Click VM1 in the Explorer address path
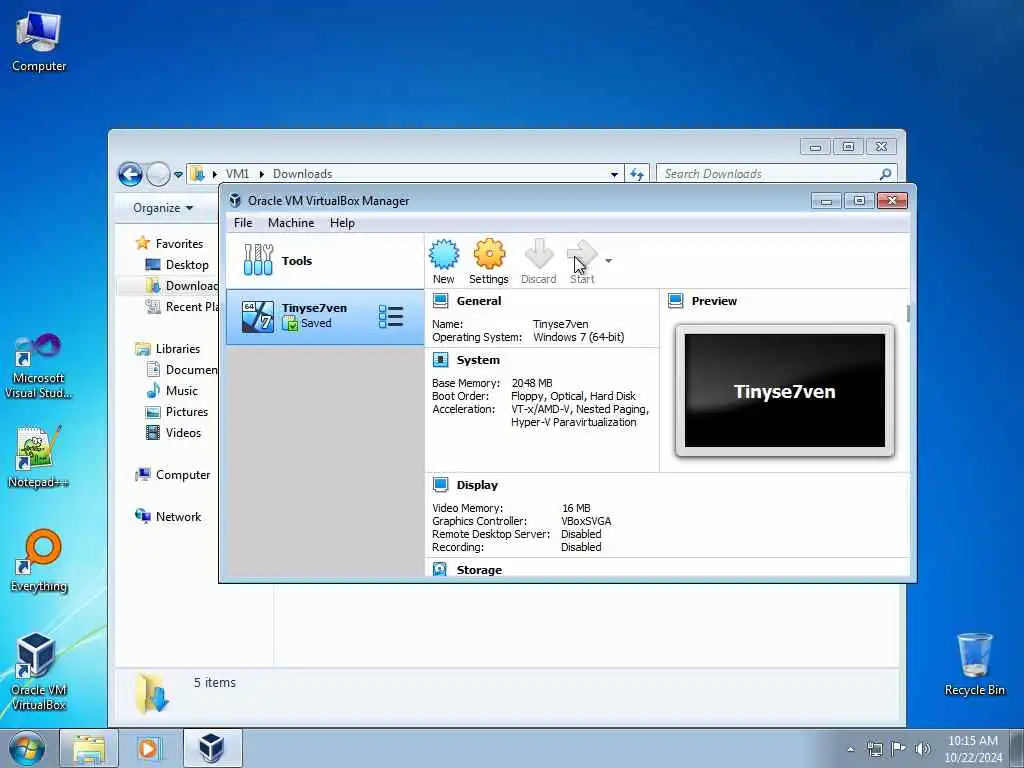 click(x=237, y=174)
